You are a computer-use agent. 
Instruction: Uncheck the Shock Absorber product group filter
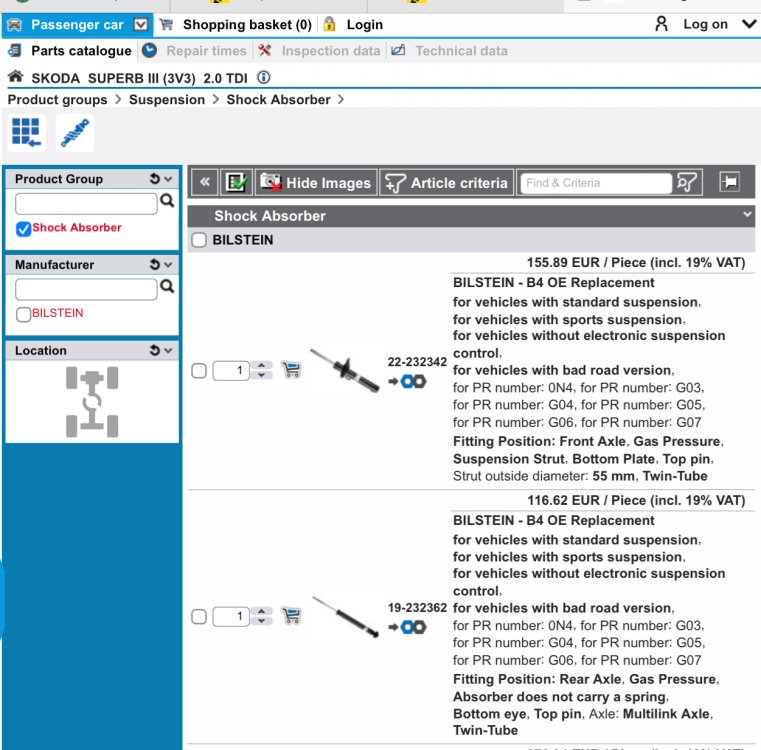(23, 229)
